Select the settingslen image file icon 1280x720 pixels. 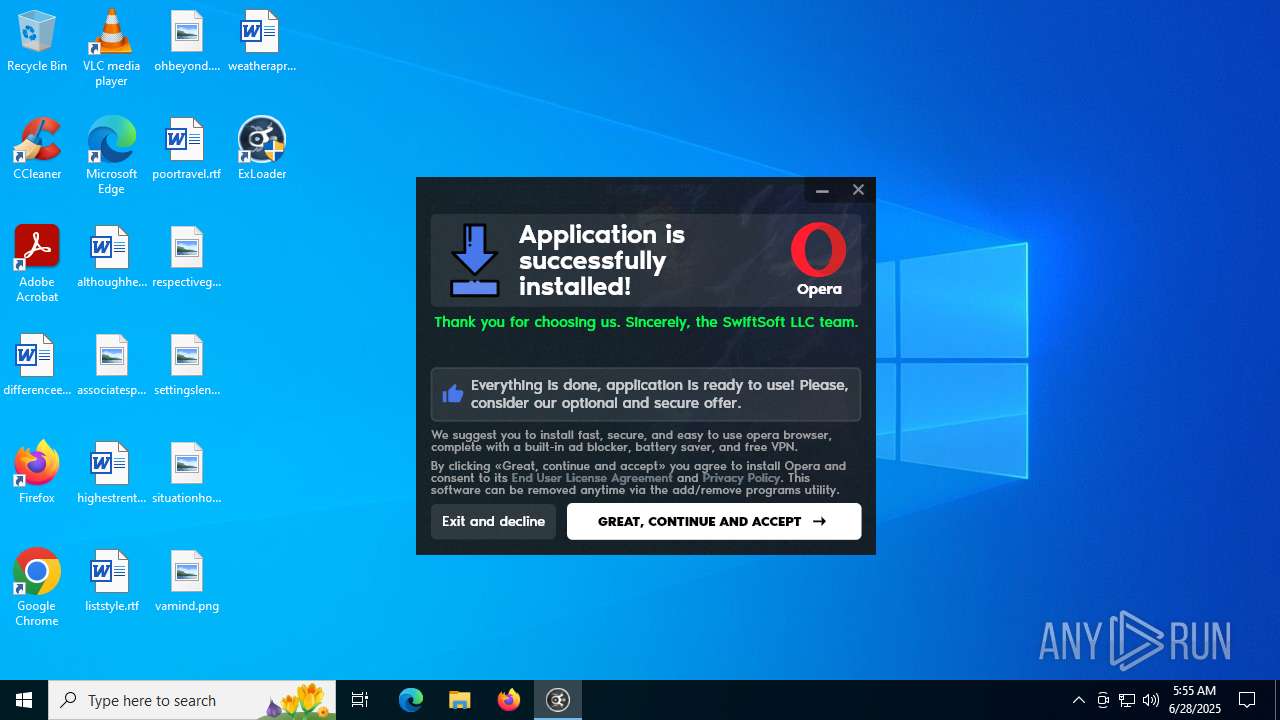[x=187, y=365]
